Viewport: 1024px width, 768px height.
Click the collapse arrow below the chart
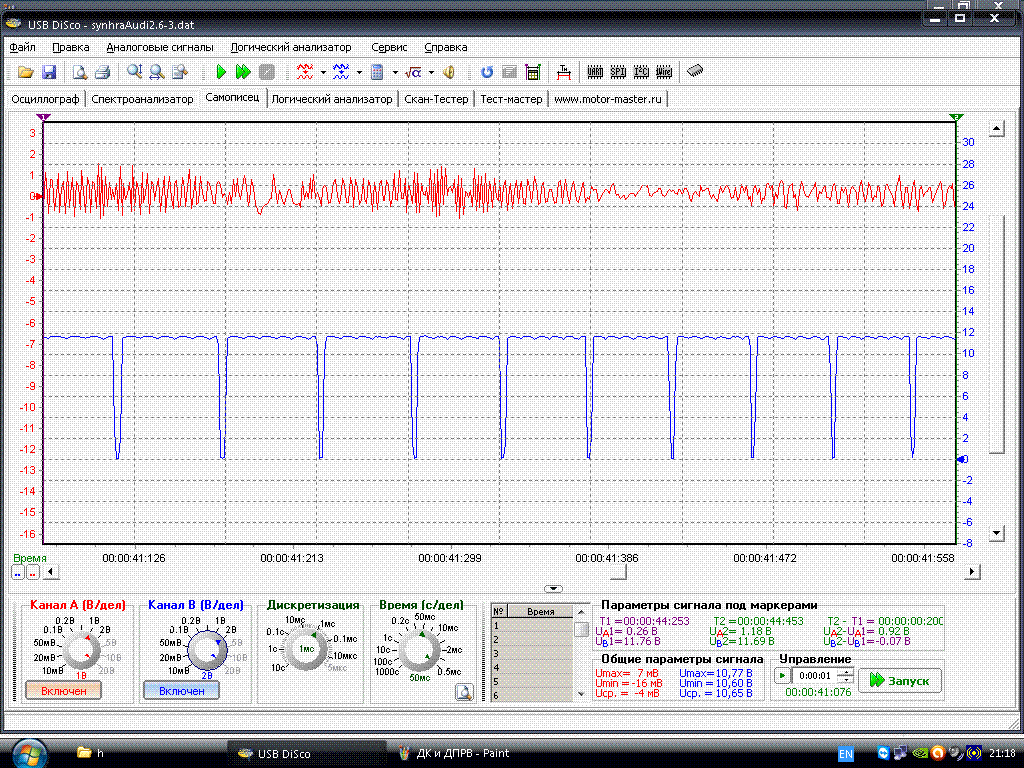coord(554,589)
